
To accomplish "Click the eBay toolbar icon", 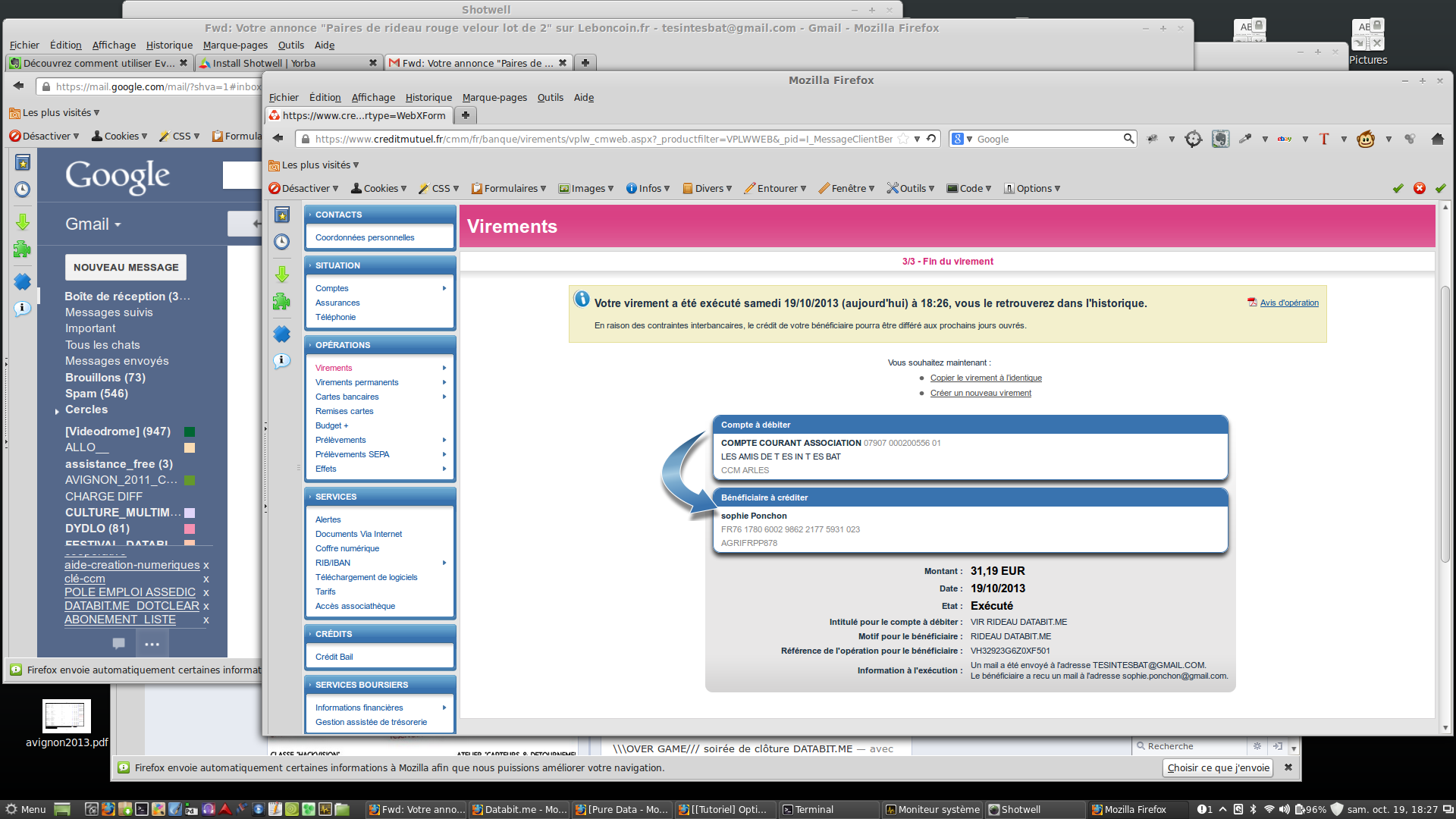I will [x=1285, y=139].
